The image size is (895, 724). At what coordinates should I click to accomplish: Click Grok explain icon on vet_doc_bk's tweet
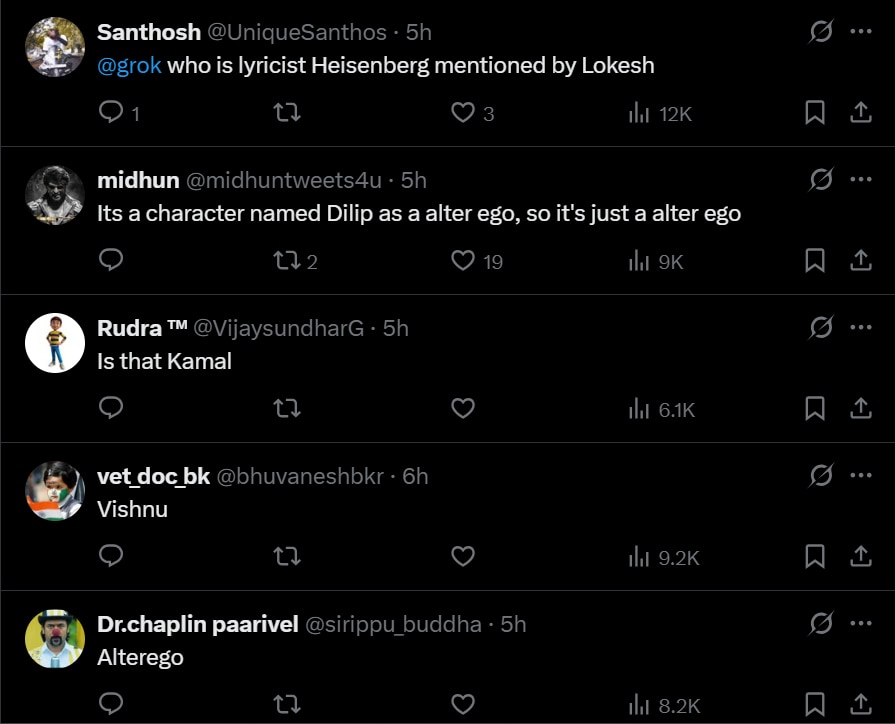click(x=821, y=475)
